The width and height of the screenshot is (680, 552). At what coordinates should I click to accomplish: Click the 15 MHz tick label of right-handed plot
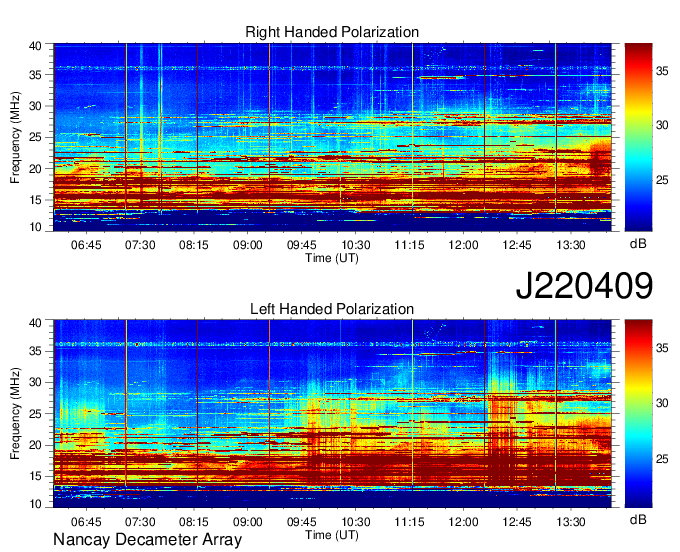tap(36, 200)
